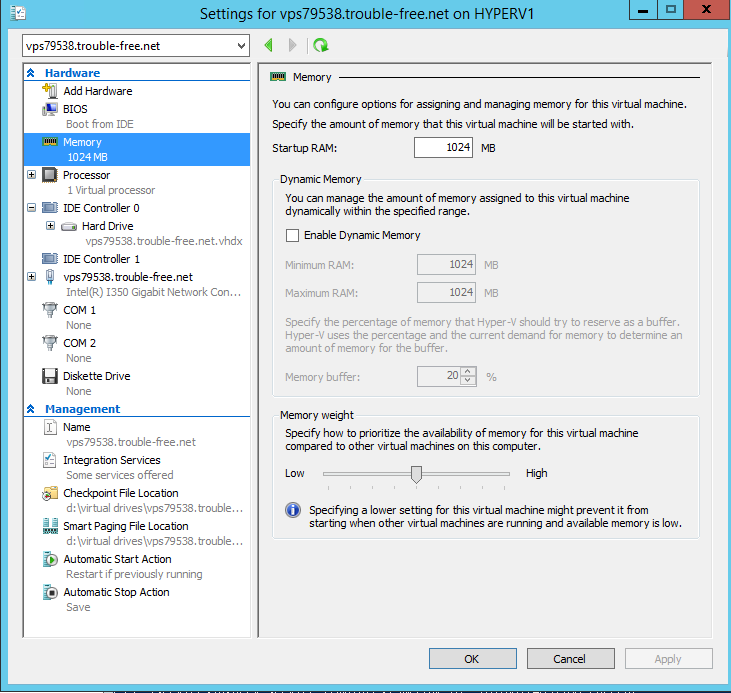Click the COM 1 port icon
The width and height of the screenshot is (731, 693).
pos(50,310)
